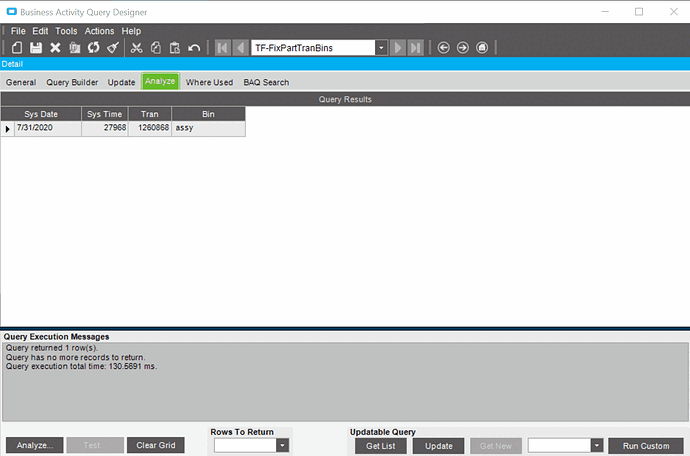Image resolution: width=690 pixels, height=456 pixels.
Task: Click the app icon in the title bar
Action: coord(11,12)
